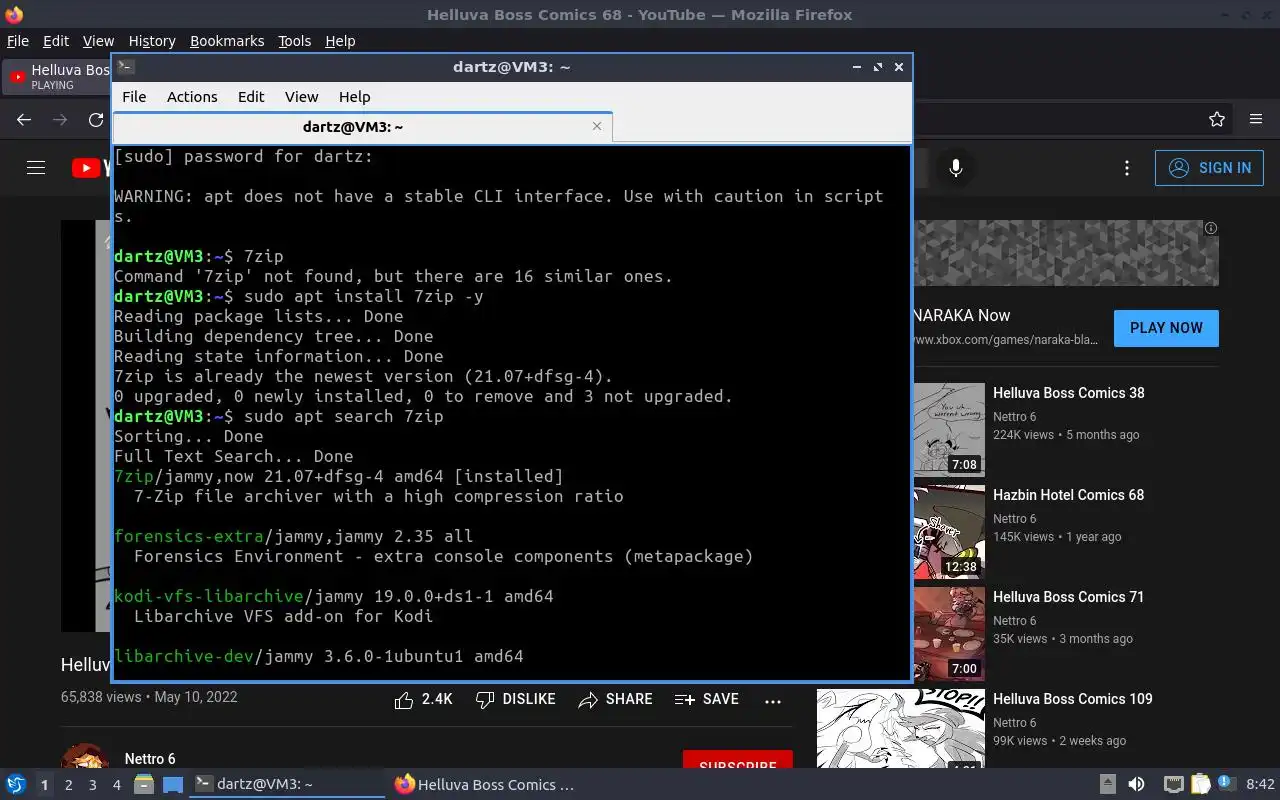Click the Firefox logo in title bar
Image resolution: width=1280 pixels, height=800 pixels.
tap(13, 14)
